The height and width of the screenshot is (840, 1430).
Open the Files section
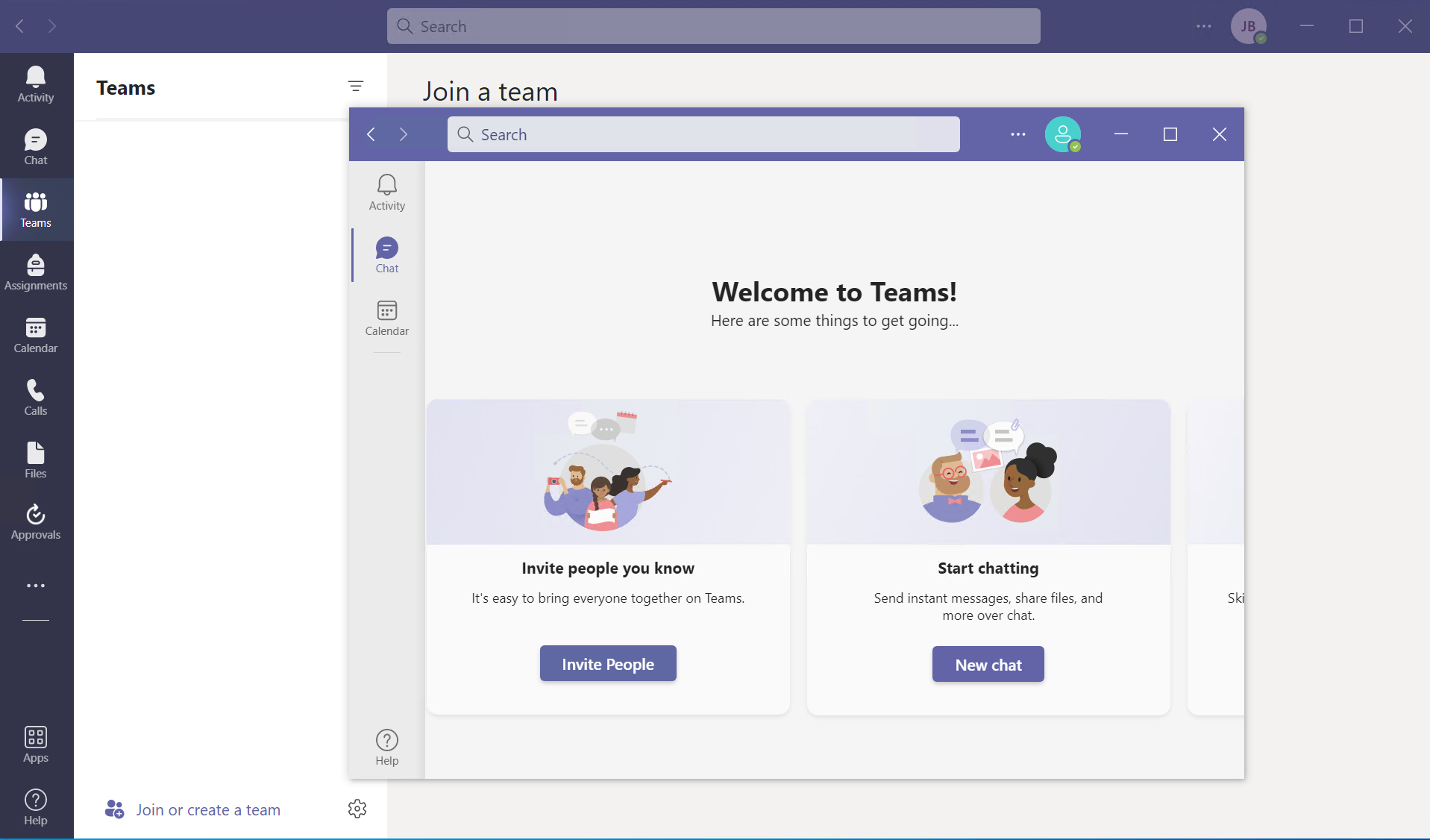(x=35, y=460)
